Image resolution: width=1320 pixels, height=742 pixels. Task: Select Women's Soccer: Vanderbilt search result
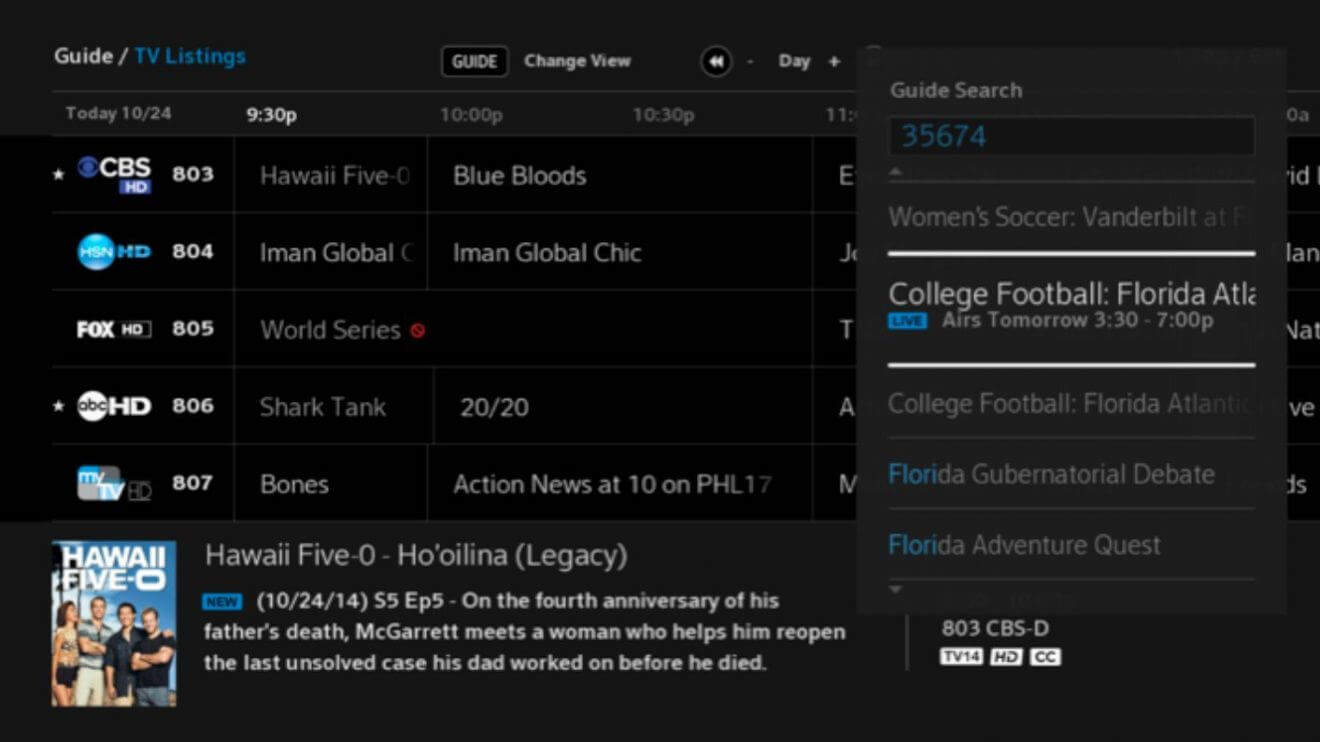[1071, 217]
